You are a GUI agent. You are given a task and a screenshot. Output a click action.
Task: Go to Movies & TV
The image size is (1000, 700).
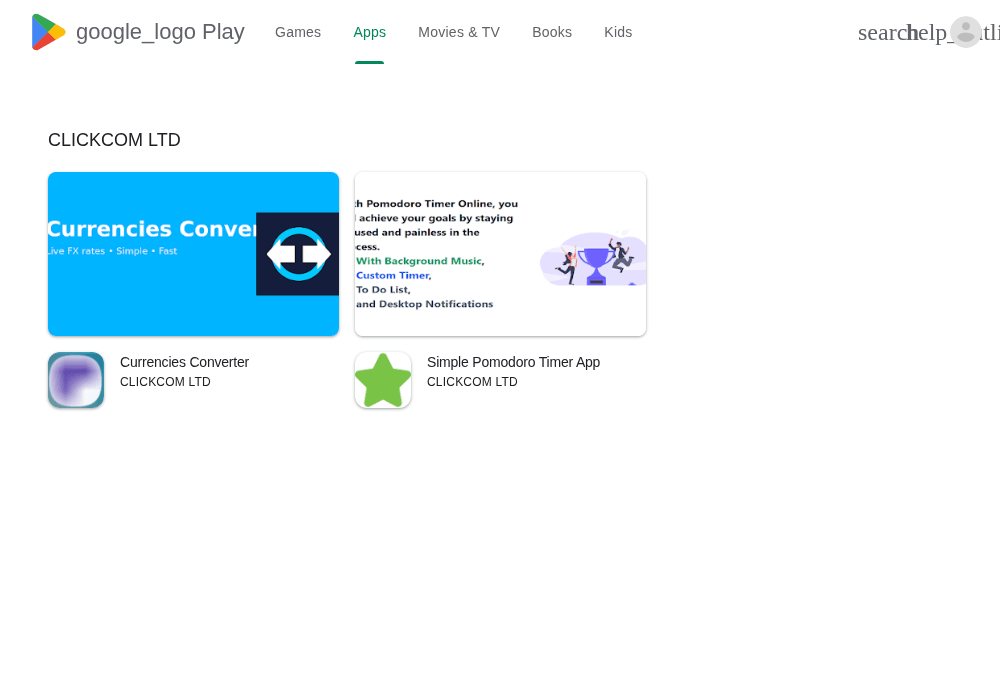pos(459,32)
